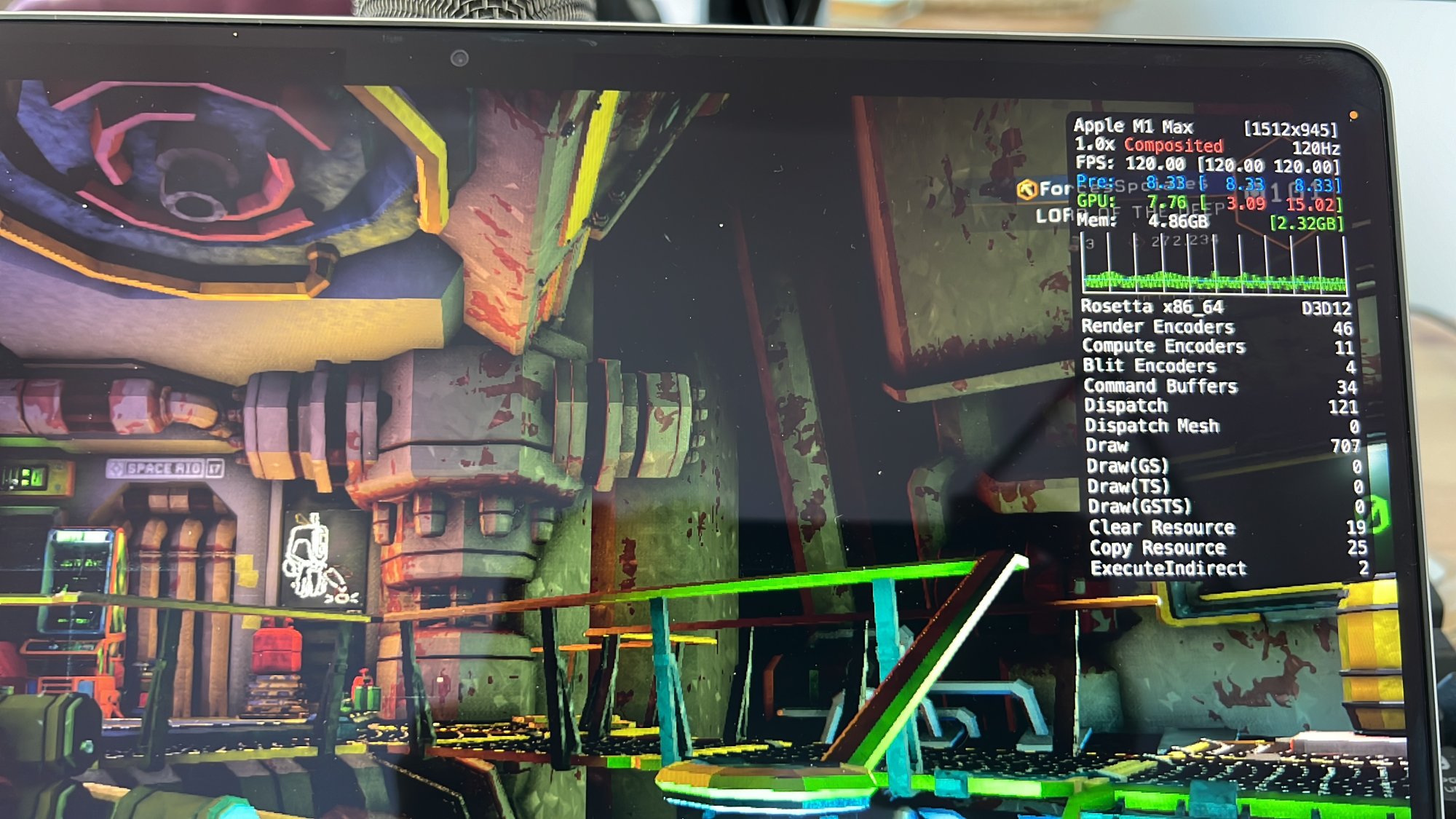The image size is (1456, 819).
Task: Click the Compute Encoders count '11'
Action: (1344, 348)
